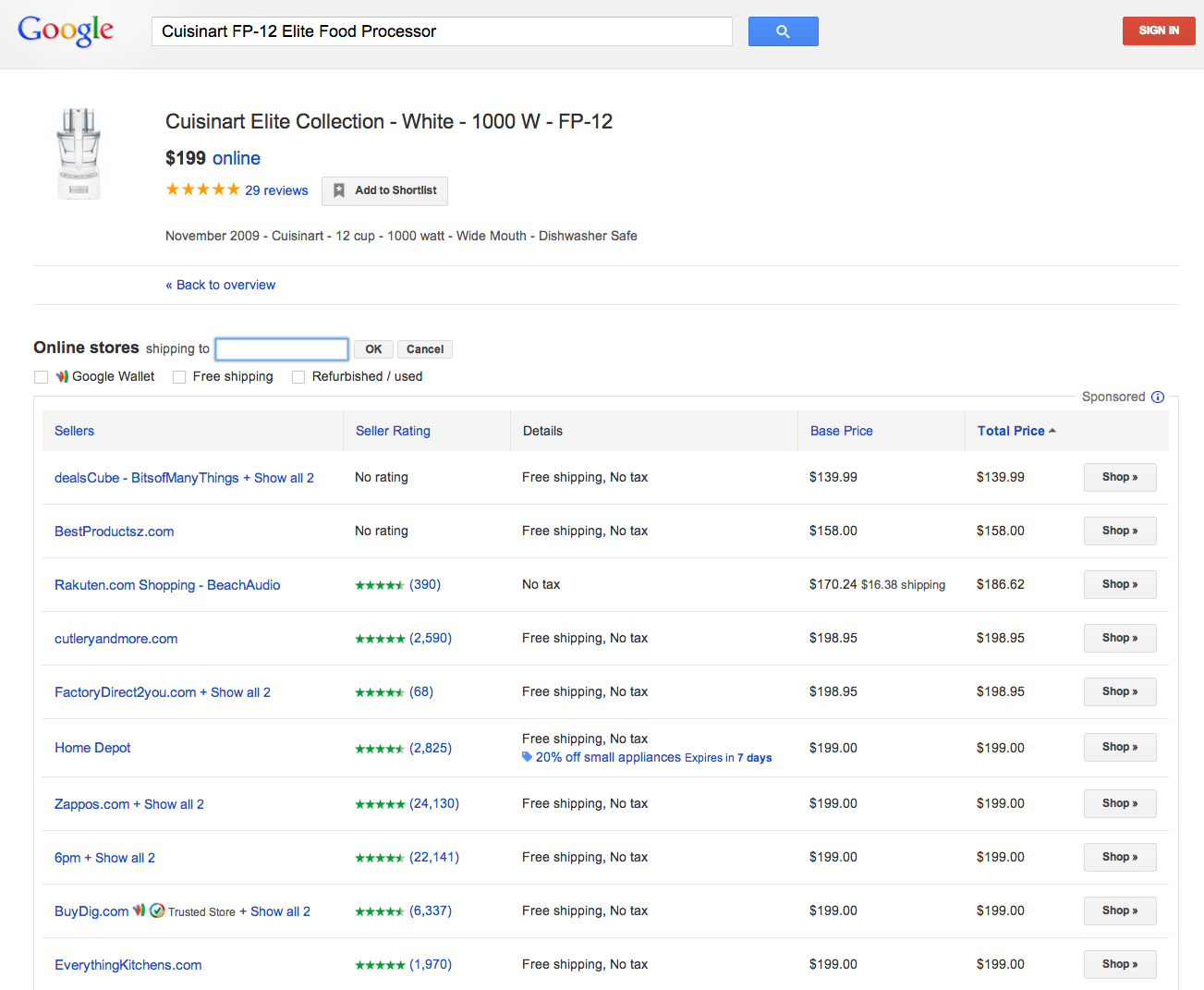Viewport: 1204px width, 990px height.
Task: Click Shop button for Home Depot
Action: pyautogui.click(x=1119, y=747)
